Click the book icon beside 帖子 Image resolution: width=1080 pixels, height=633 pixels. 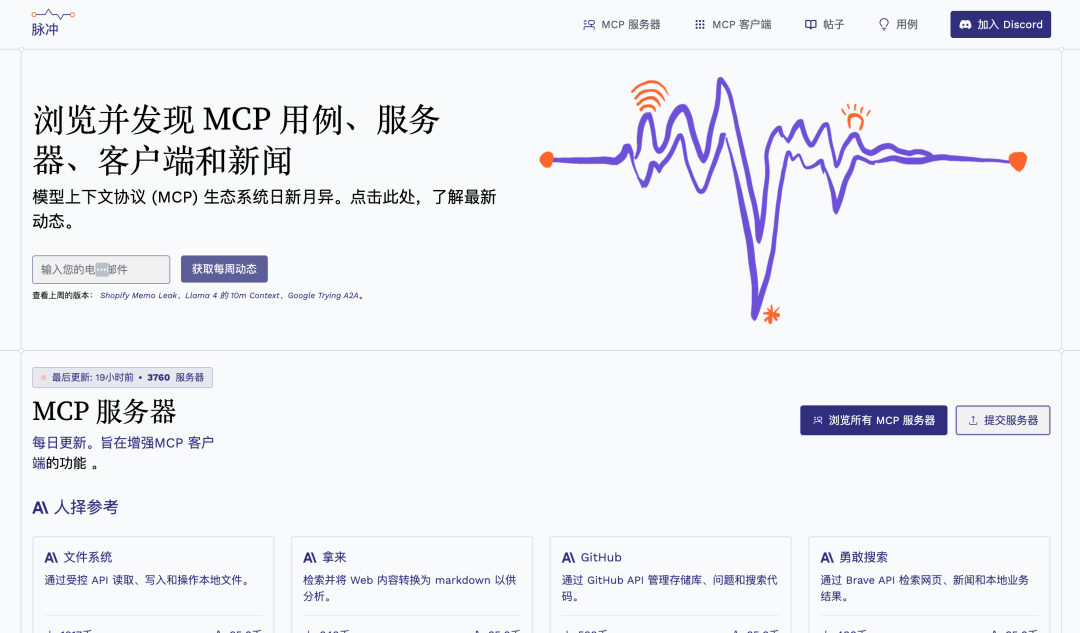point(811,24)
